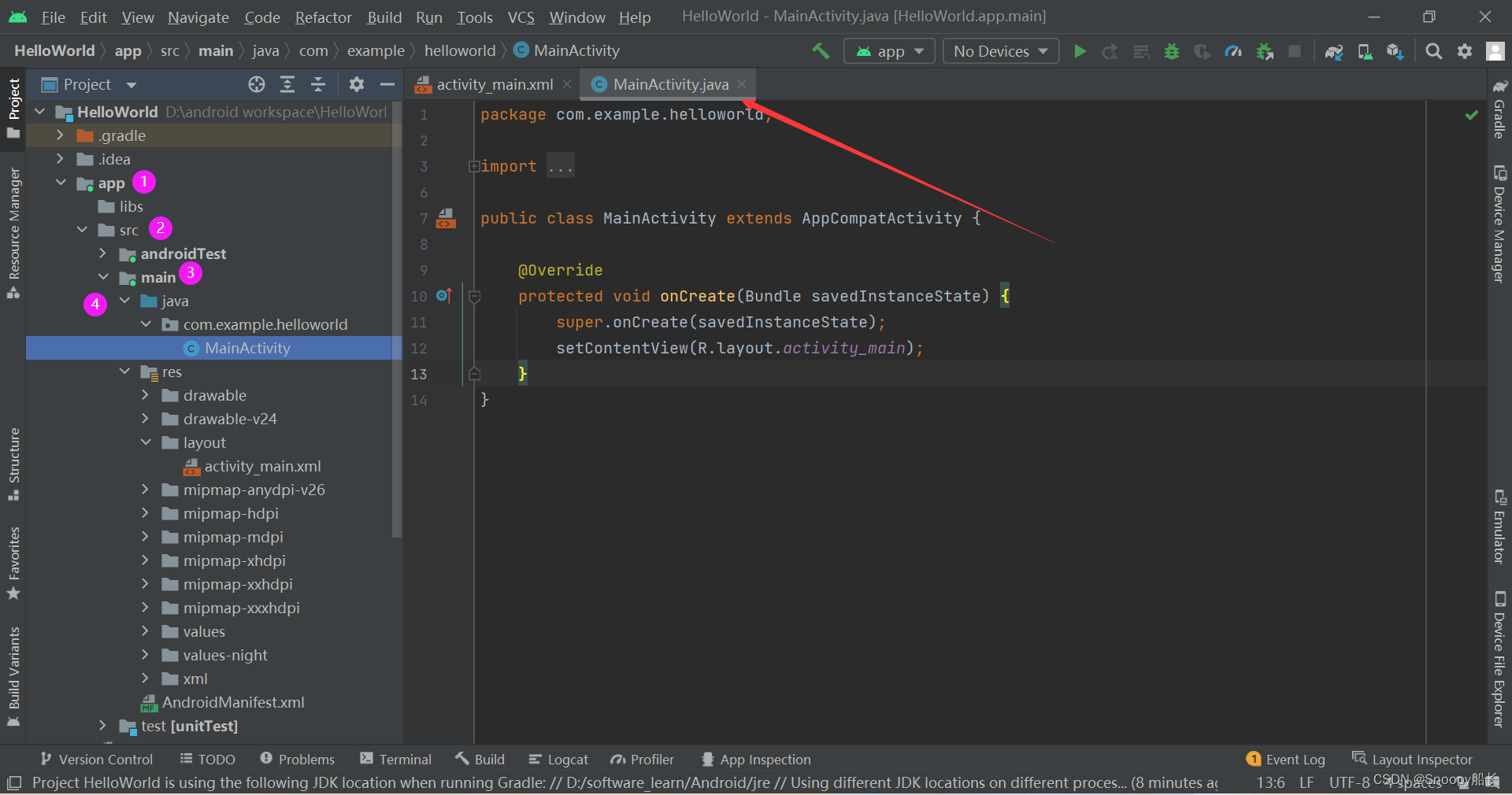Open the Refactor menu
The width and height of the screenshot is (1512, 795).
tap(323, 17)
